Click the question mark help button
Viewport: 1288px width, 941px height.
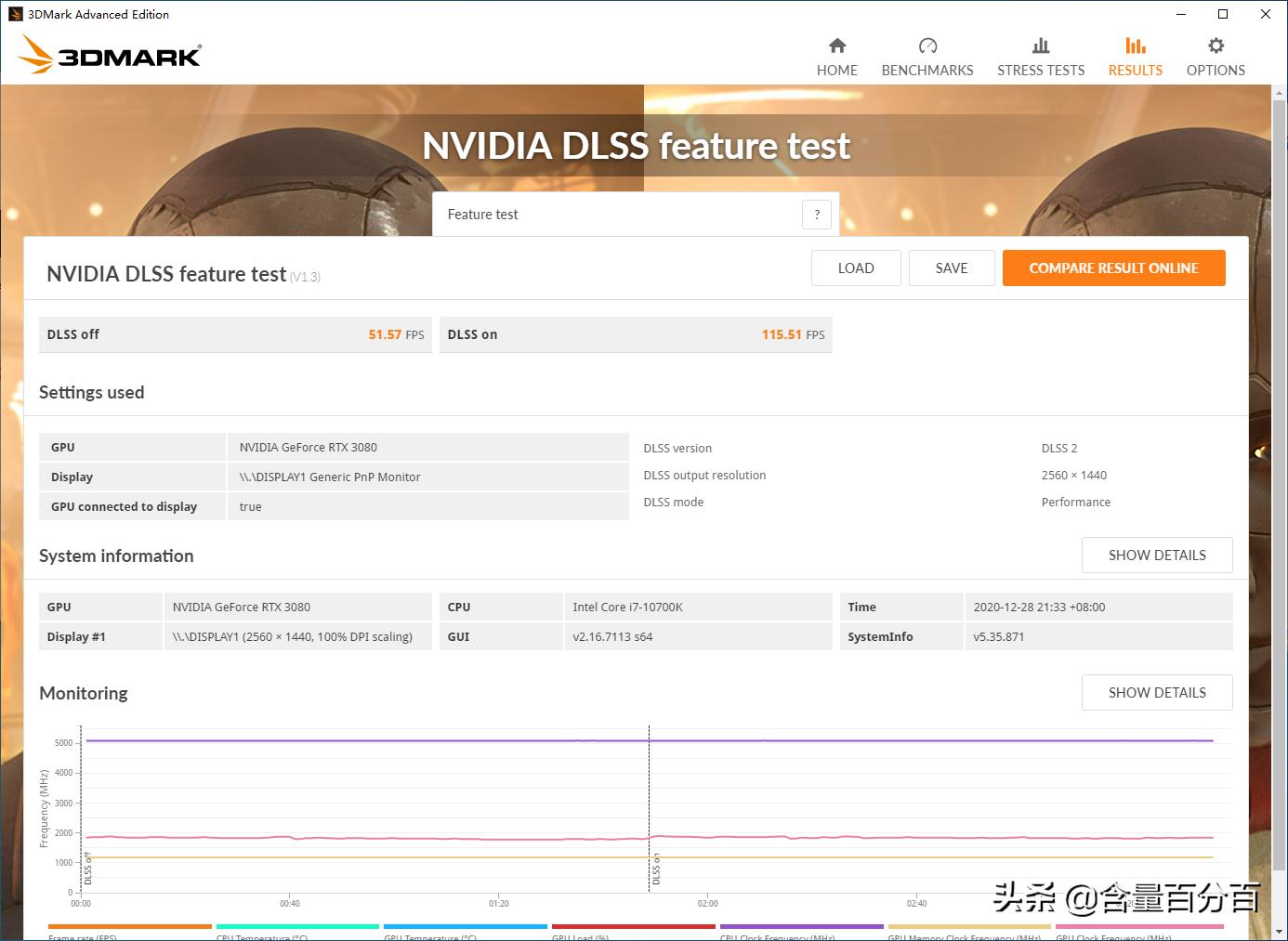pyautogui.click(x=817, y=215)
